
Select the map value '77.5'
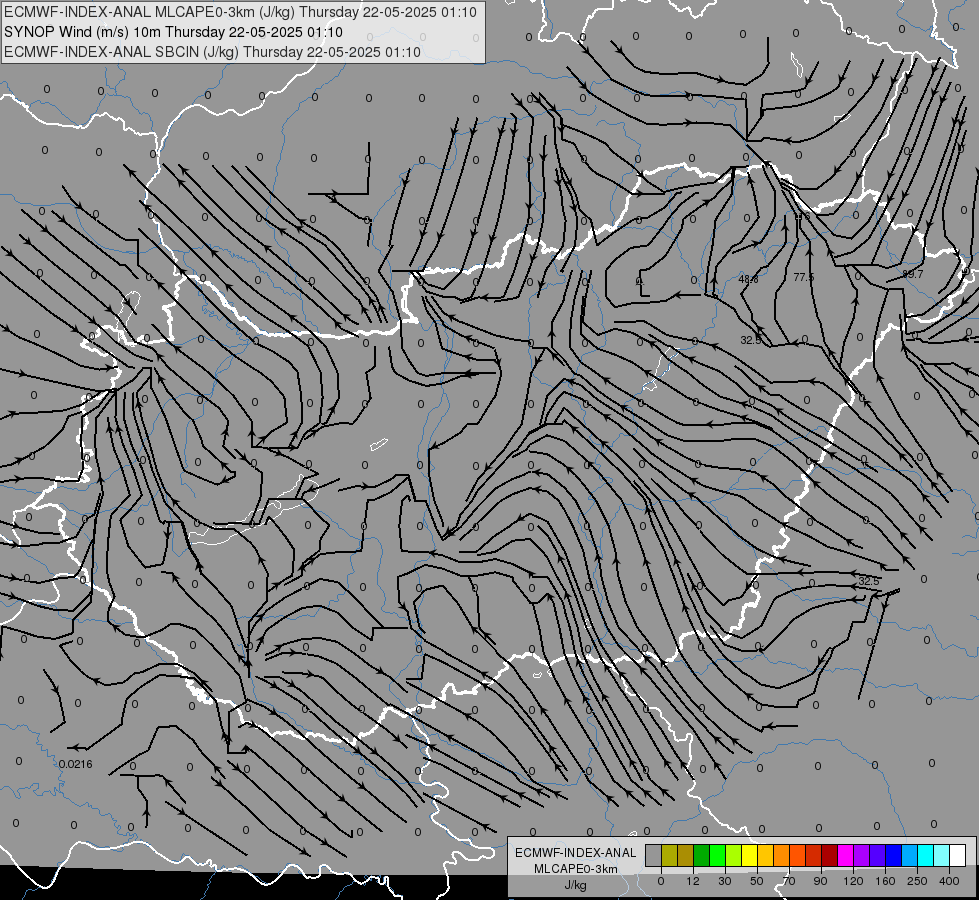[x=804, y=277]
